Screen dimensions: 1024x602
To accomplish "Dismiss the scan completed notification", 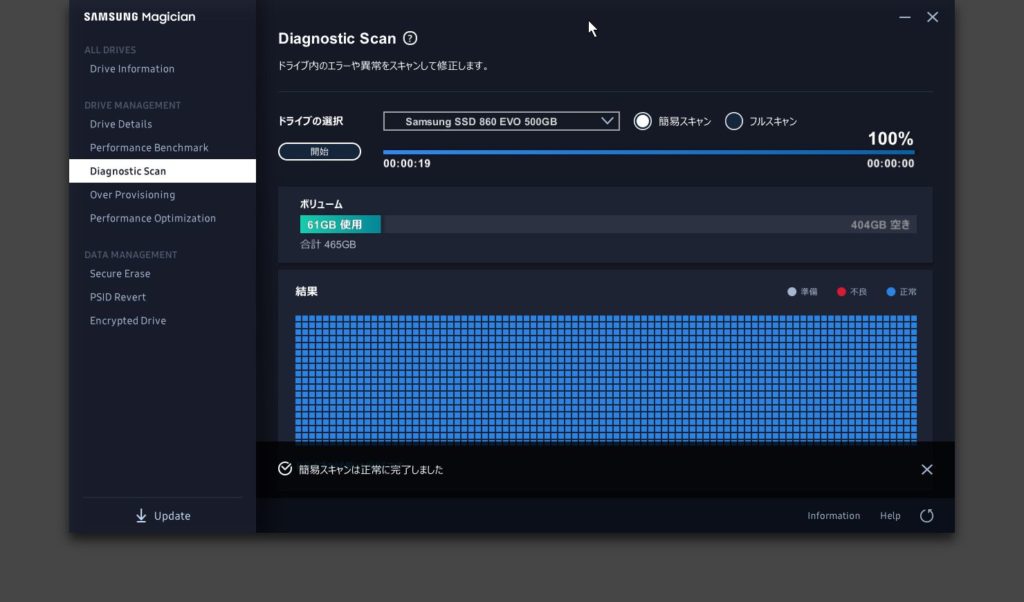I will click(x=927, y=469).
